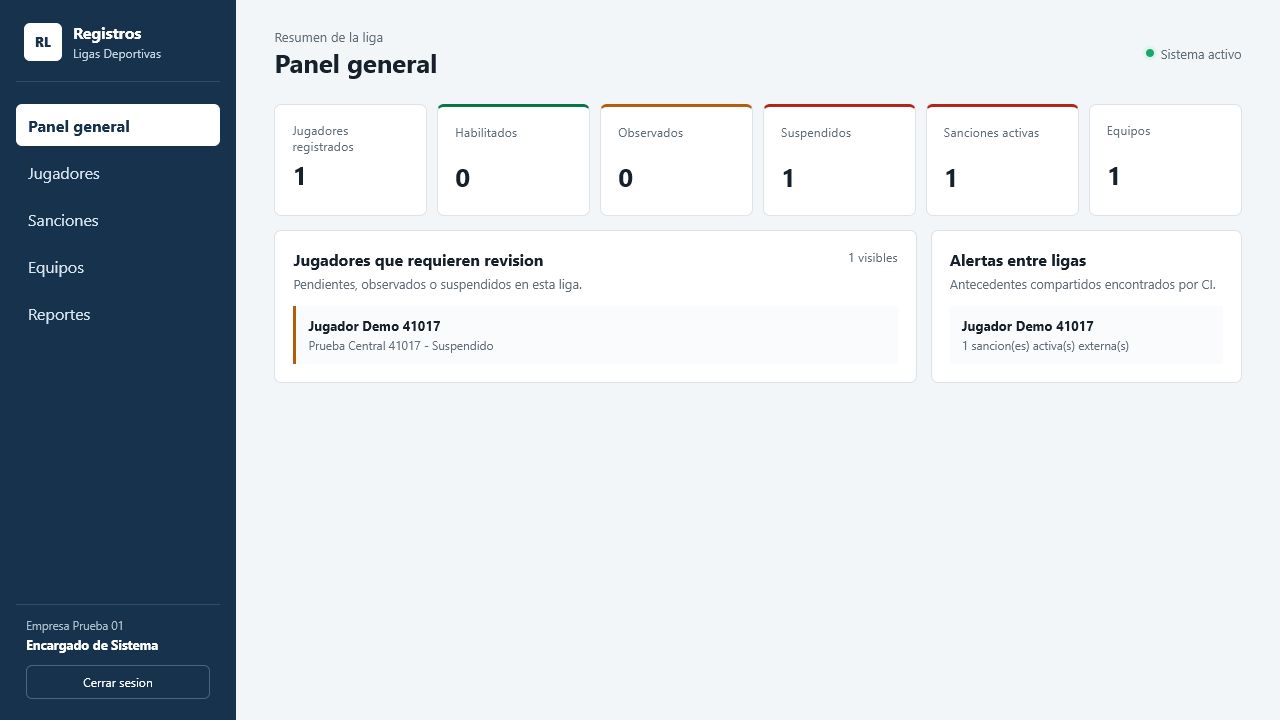Open the Sanciones menu item
Screen dimensions: 1280x720
click(x=118, y=220)
